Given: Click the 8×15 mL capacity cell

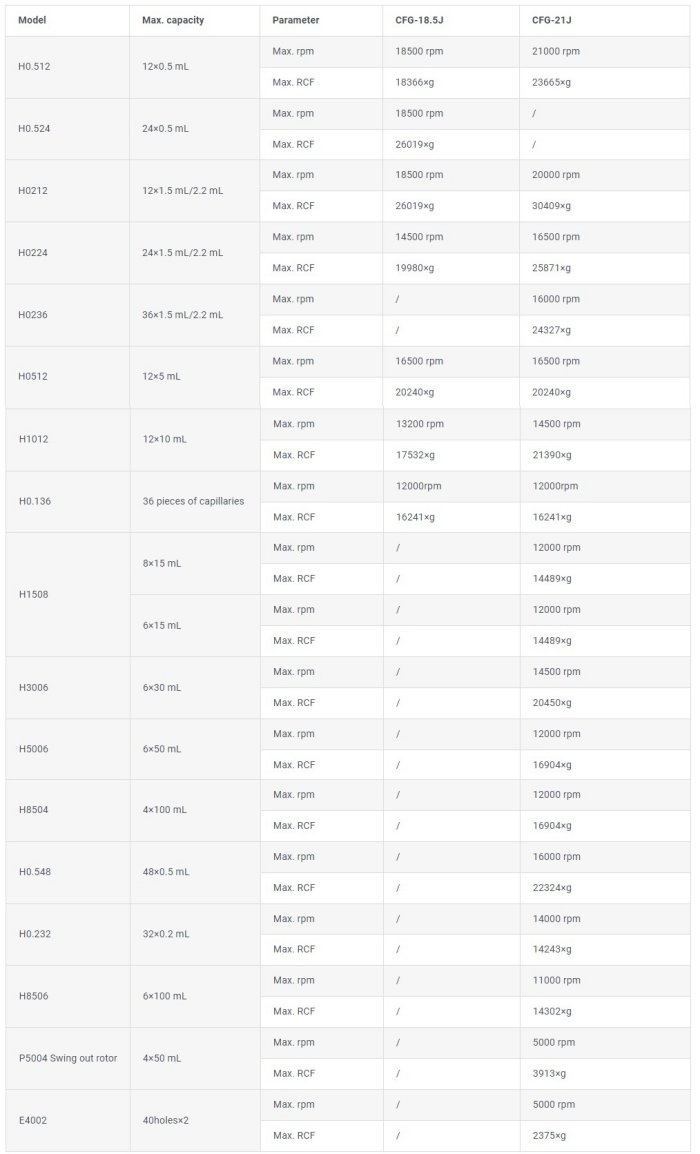Looking at the screenshot, I should pos(162,563).
